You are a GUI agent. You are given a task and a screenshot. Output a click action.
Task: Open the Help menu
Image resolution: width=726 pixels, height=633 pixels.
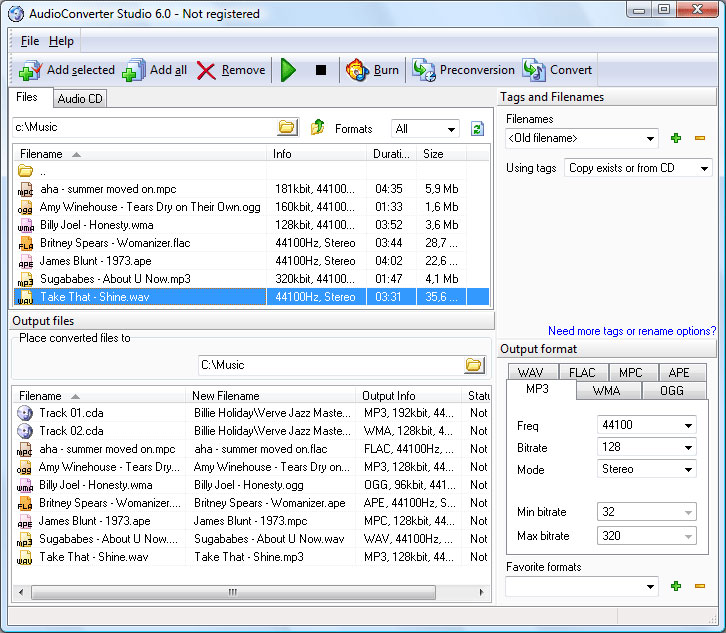[61, 41]
